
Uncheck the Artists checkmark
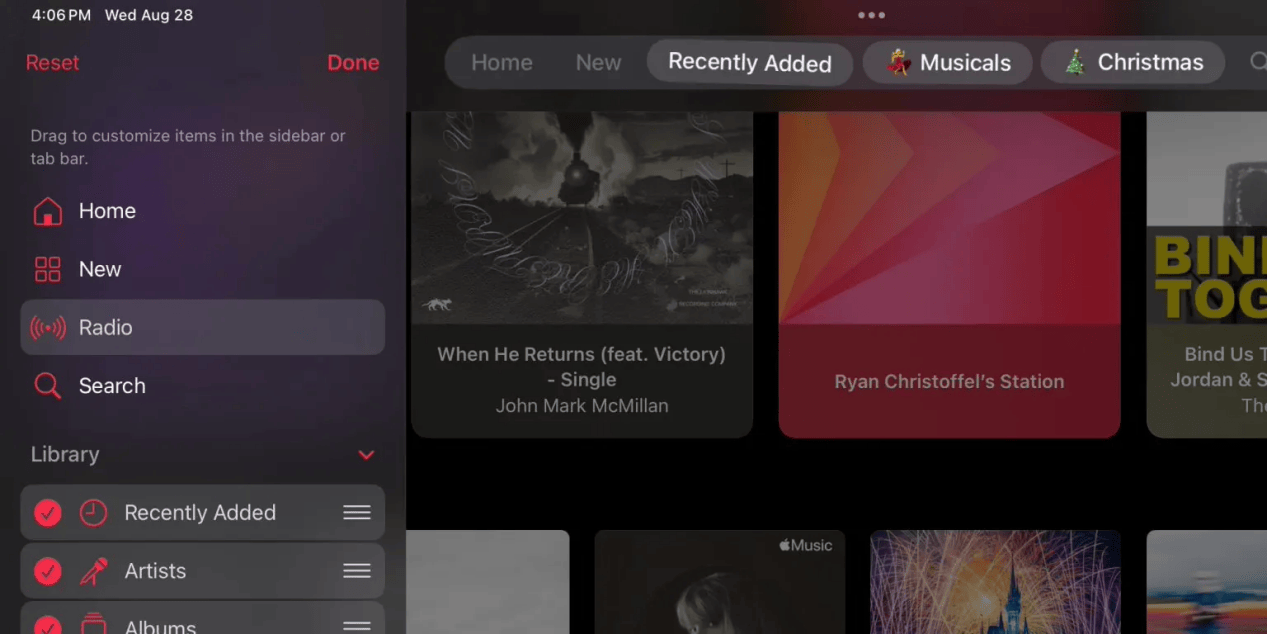48,571
